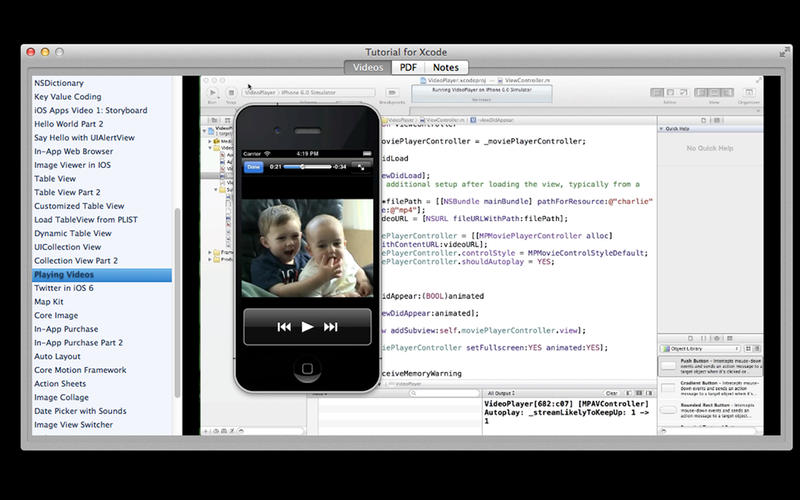Click the rewind icon in movie player
The image size is (800, 500).
[x=284, y=327]
